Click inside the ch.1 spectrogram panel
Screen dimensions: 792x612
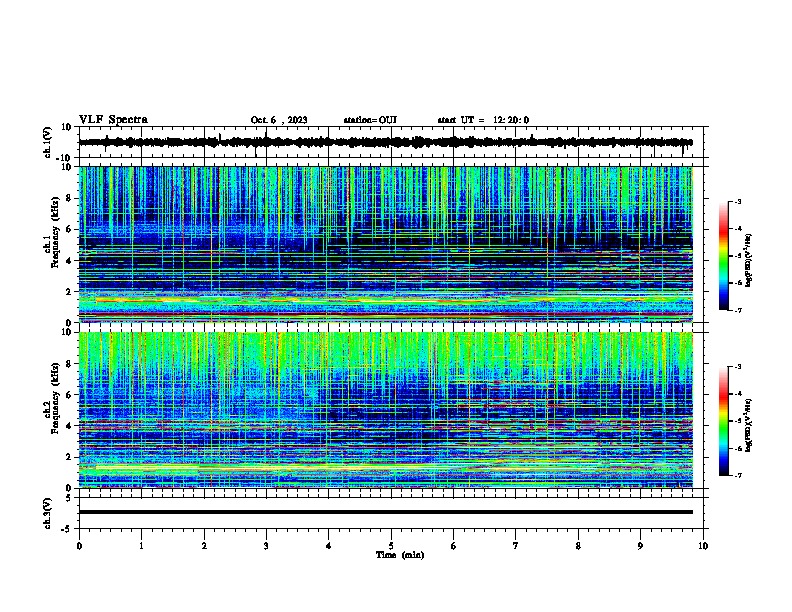coord(386,244)
